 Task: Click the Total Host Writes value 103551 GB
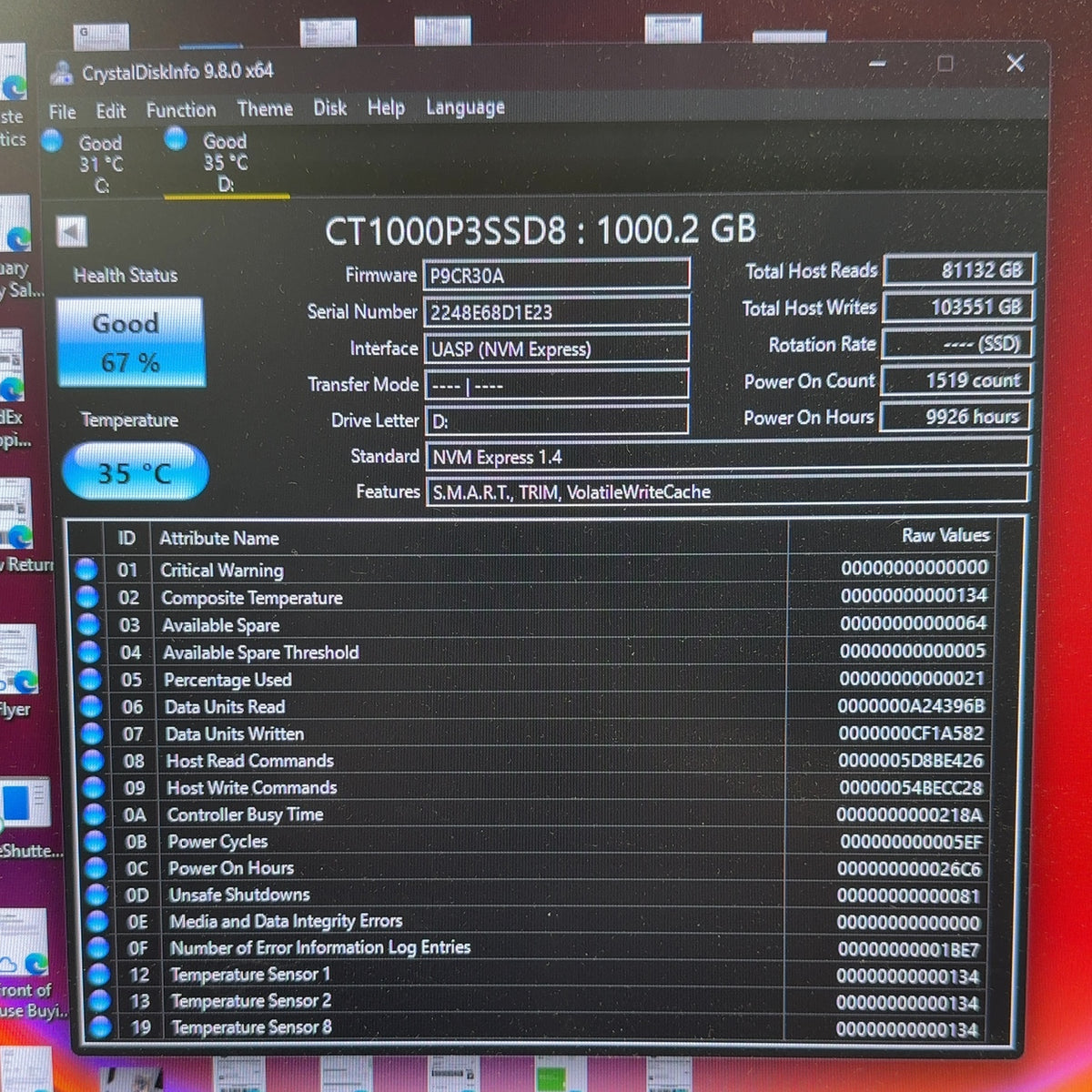click(x=958, y=307)
